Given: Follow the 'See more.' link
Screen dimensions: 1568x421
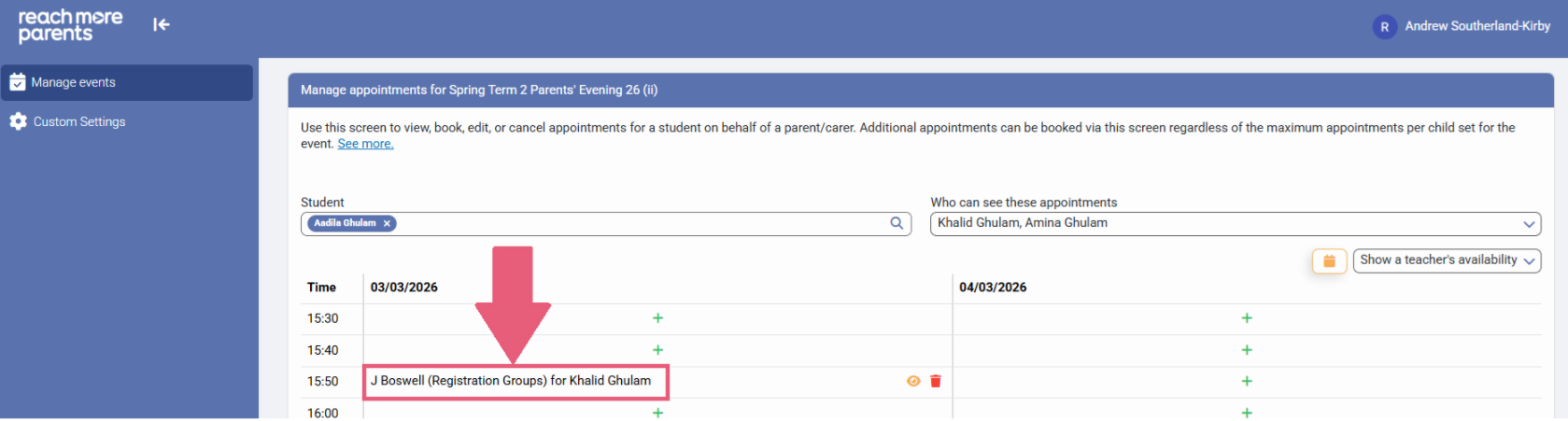Looking at the screenshot, I should click(365, 145).
